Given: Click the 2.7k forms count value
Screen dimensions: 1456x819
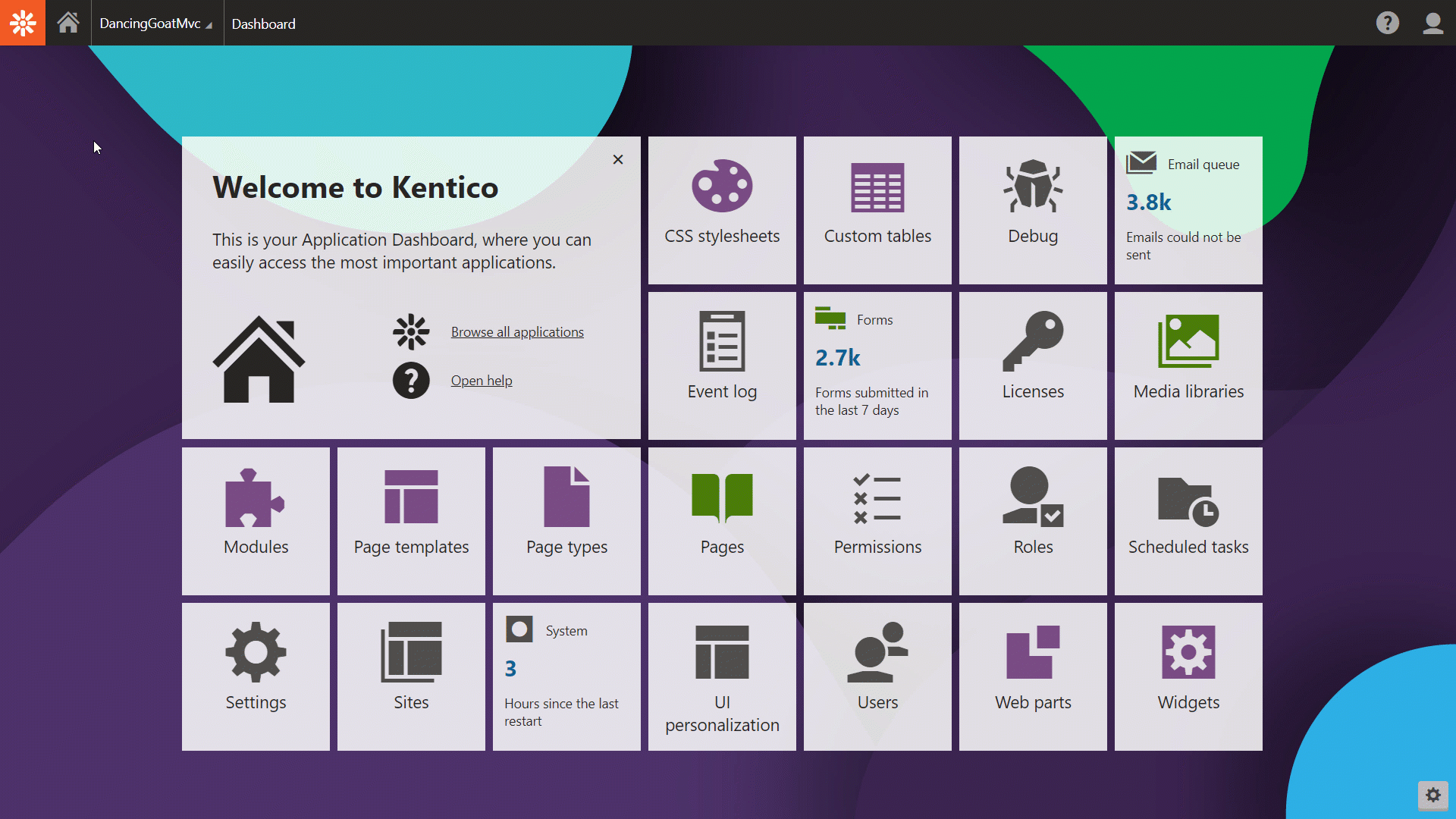Looking at the screenshot, I should point(837,358).
